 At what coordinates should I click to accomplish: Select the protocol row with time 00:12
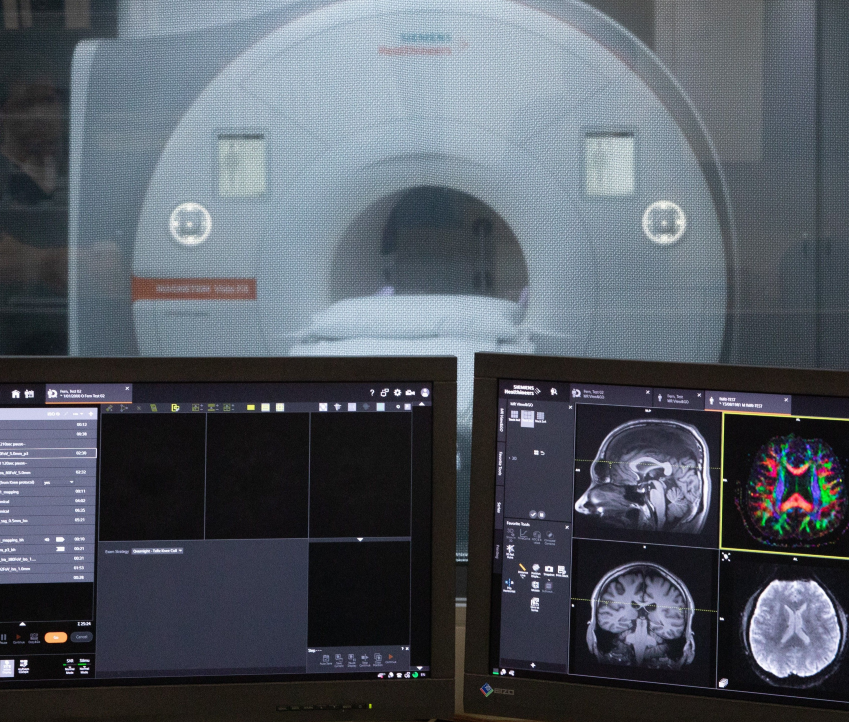(x=48, y=424)
